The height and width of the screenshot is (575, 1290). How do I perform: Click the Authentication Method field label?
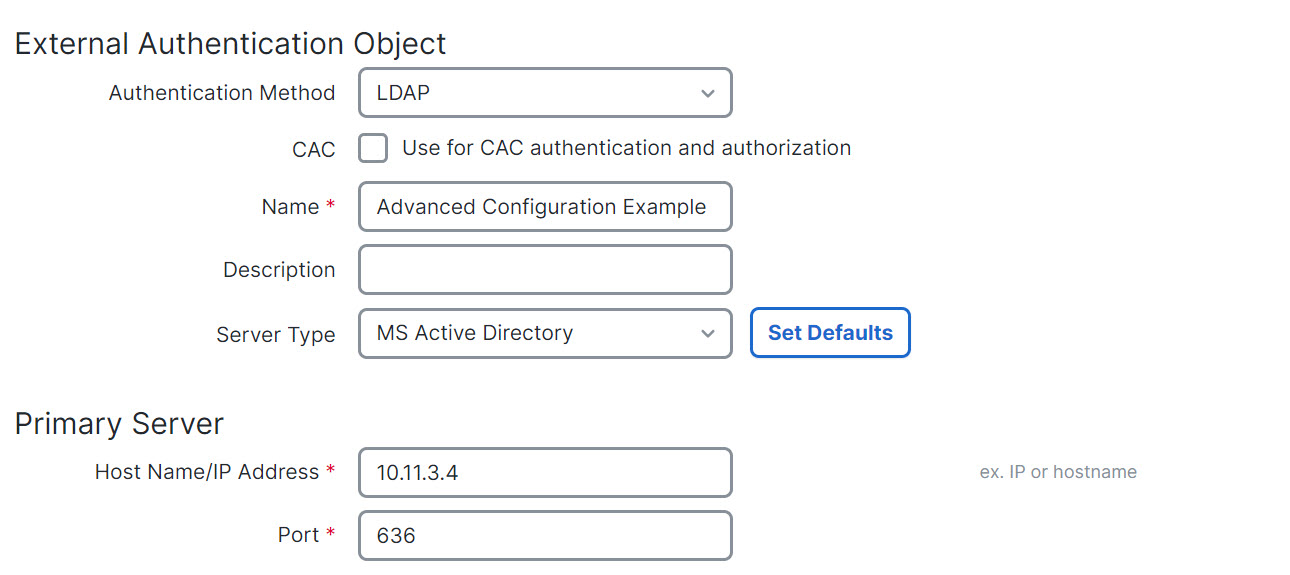click(222, 93)
